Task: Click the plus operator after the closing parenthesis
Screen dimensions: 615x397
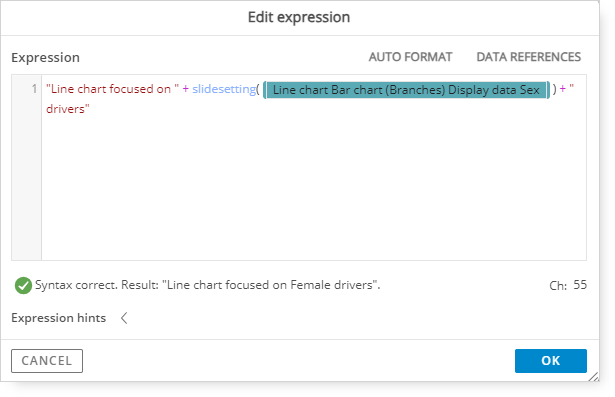Action: tap(563, 89)
